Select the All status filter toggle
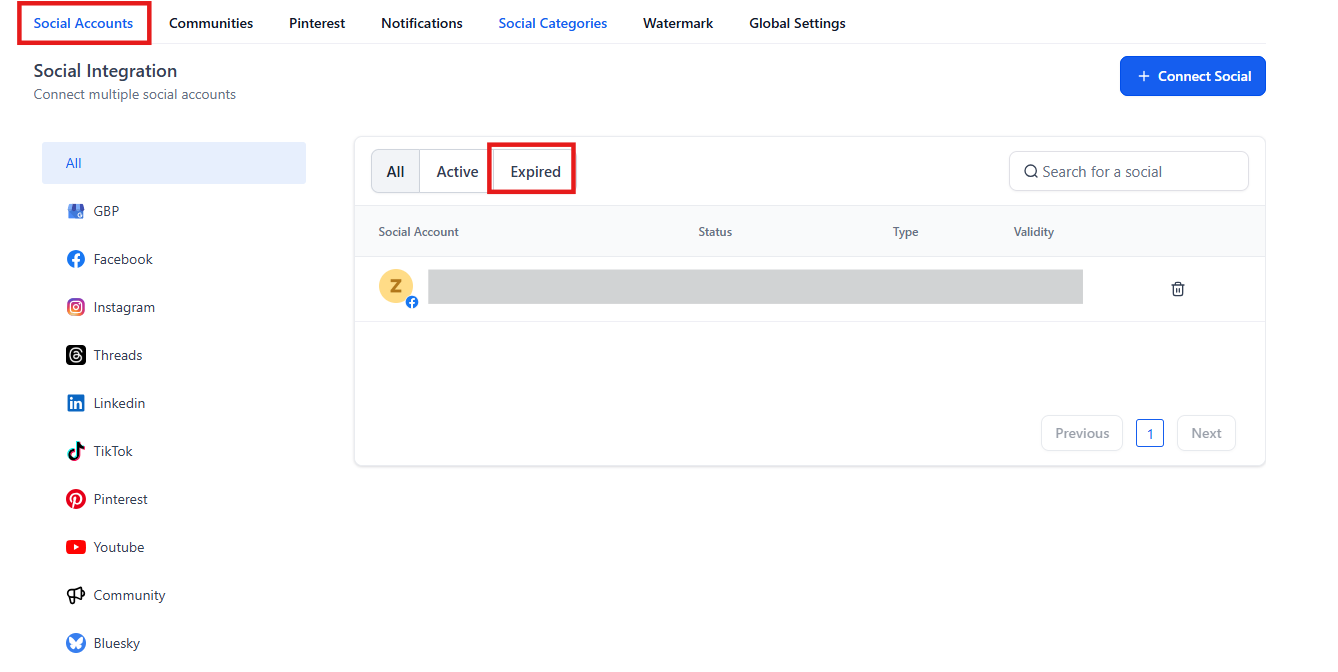The image size is (1338, 672). [396, 172]
